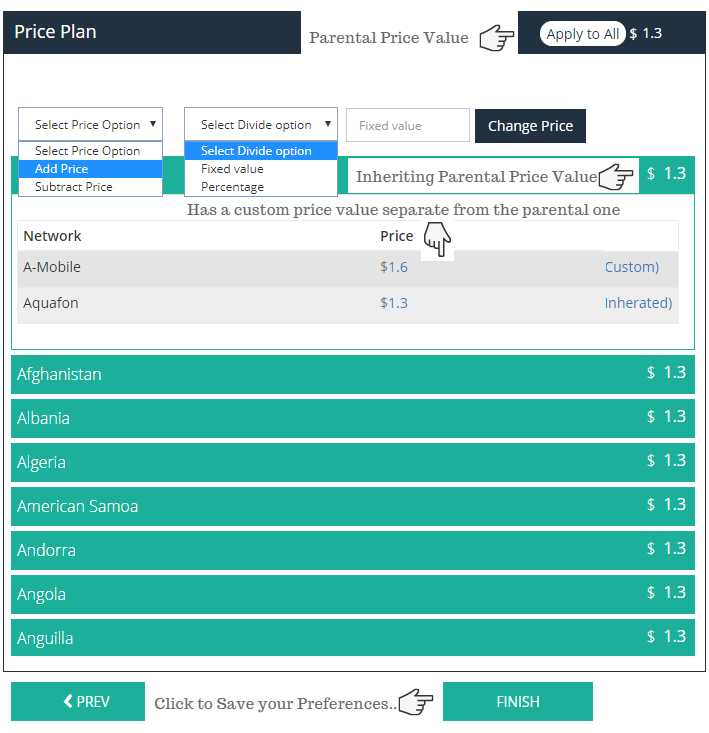Expand the Albania country row
709x733 pixels.
point(352,418)
